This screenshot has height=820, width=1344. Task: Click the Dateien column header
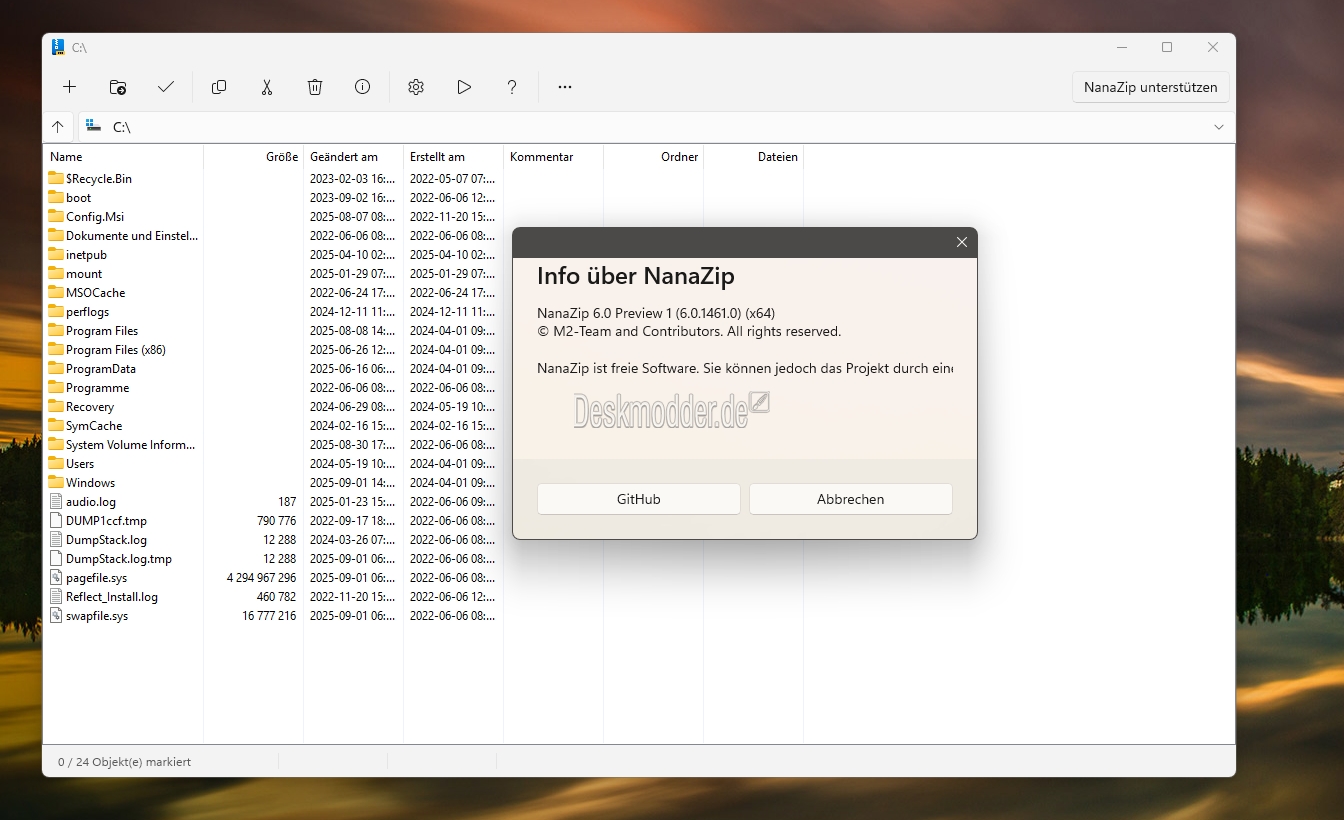[754, 157]
